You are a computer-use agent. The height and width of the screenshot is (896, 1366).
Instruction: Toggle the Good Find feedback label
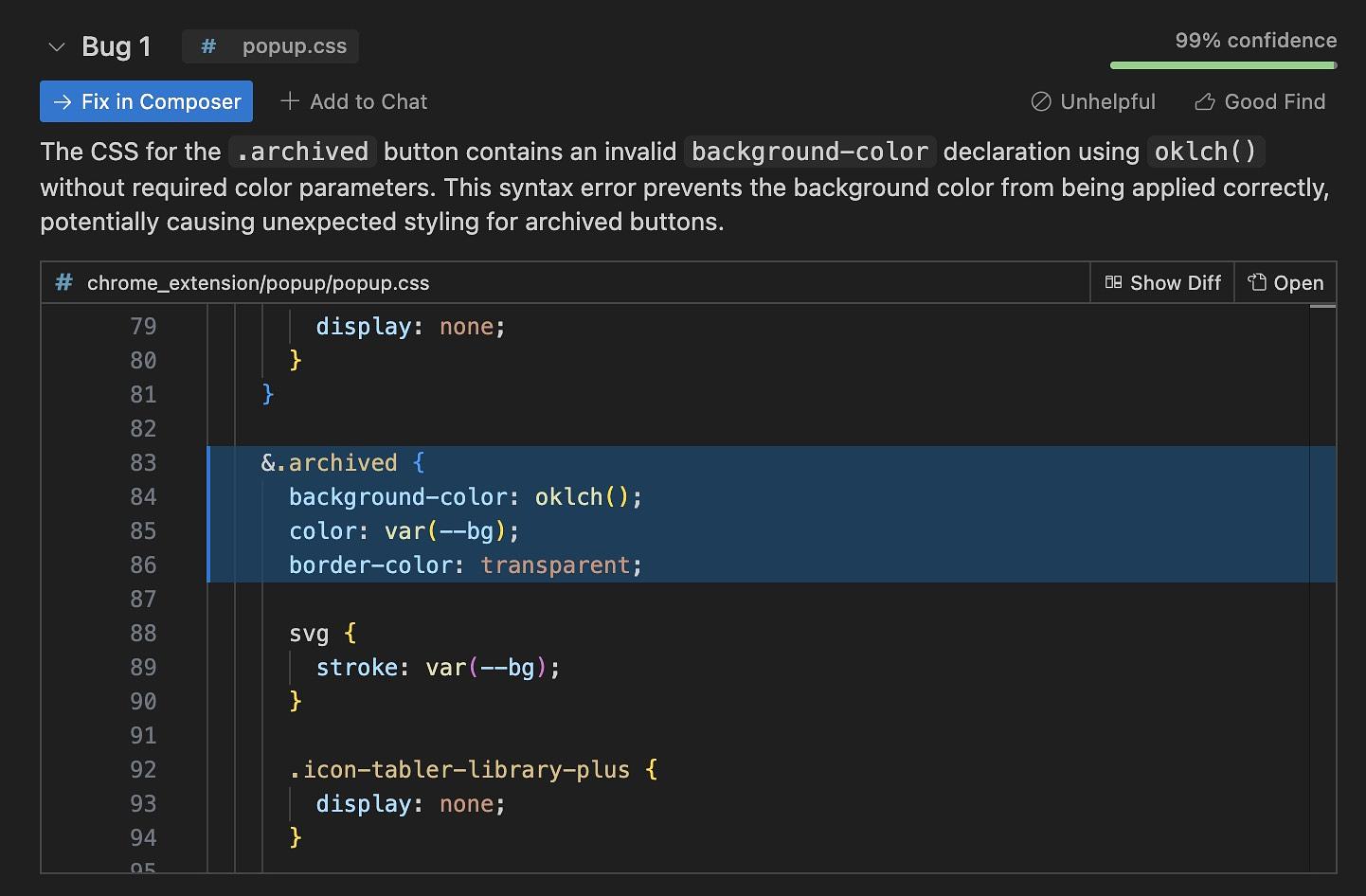click(x=1274, y=102)
